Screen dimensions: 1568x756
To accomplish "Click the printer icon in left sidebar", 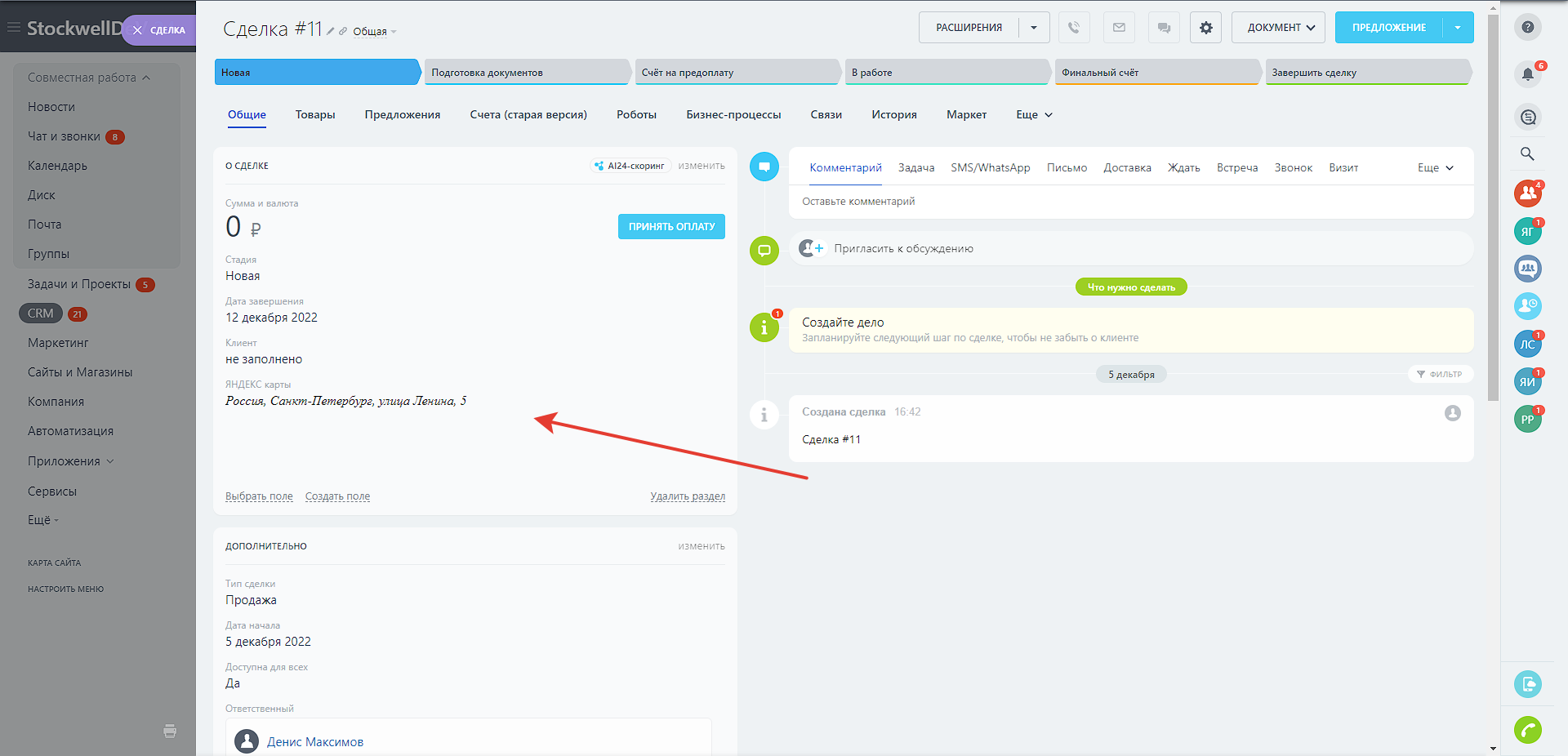I will coord(170,731).
